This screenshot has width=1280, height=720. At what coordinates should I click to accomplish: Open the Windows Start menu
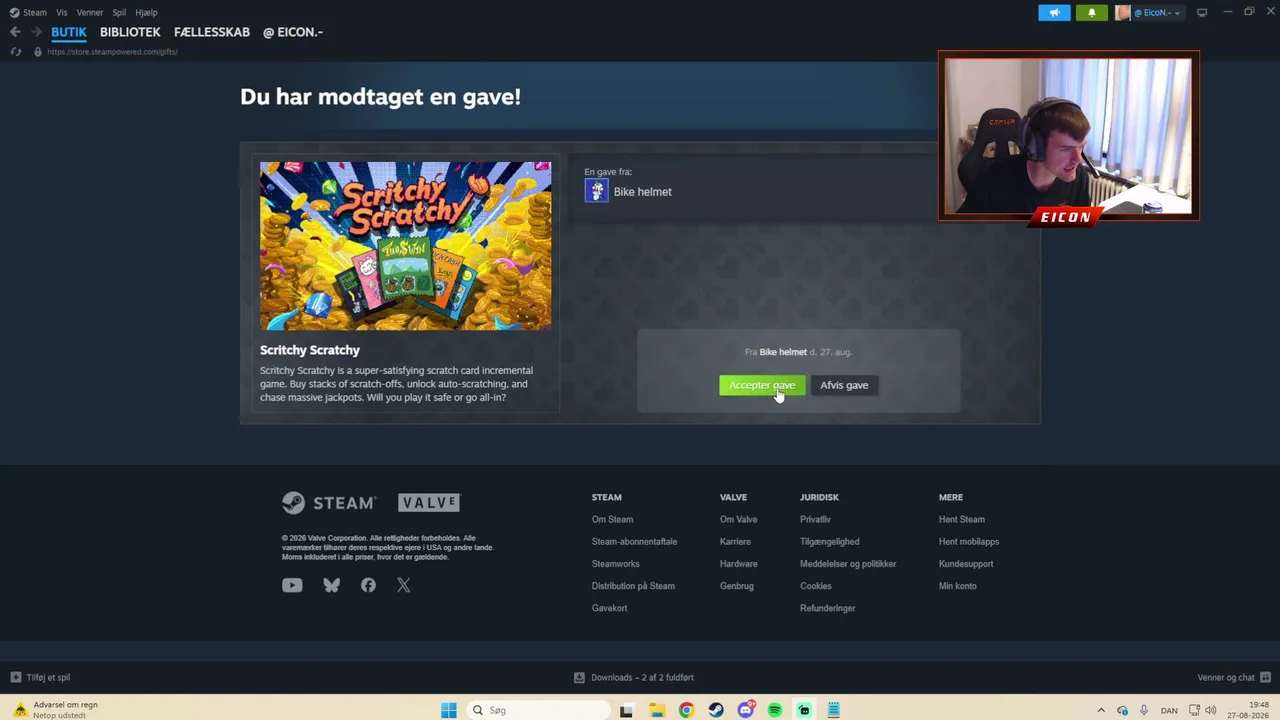449,710
